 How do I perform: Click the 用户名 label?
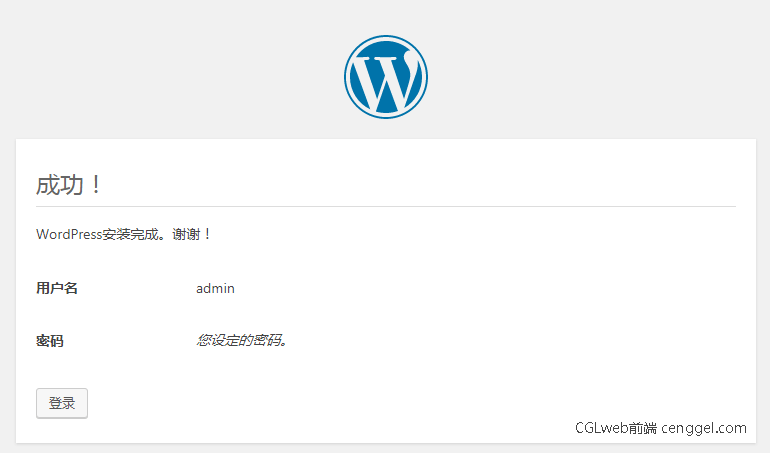(x=56, y=288)
